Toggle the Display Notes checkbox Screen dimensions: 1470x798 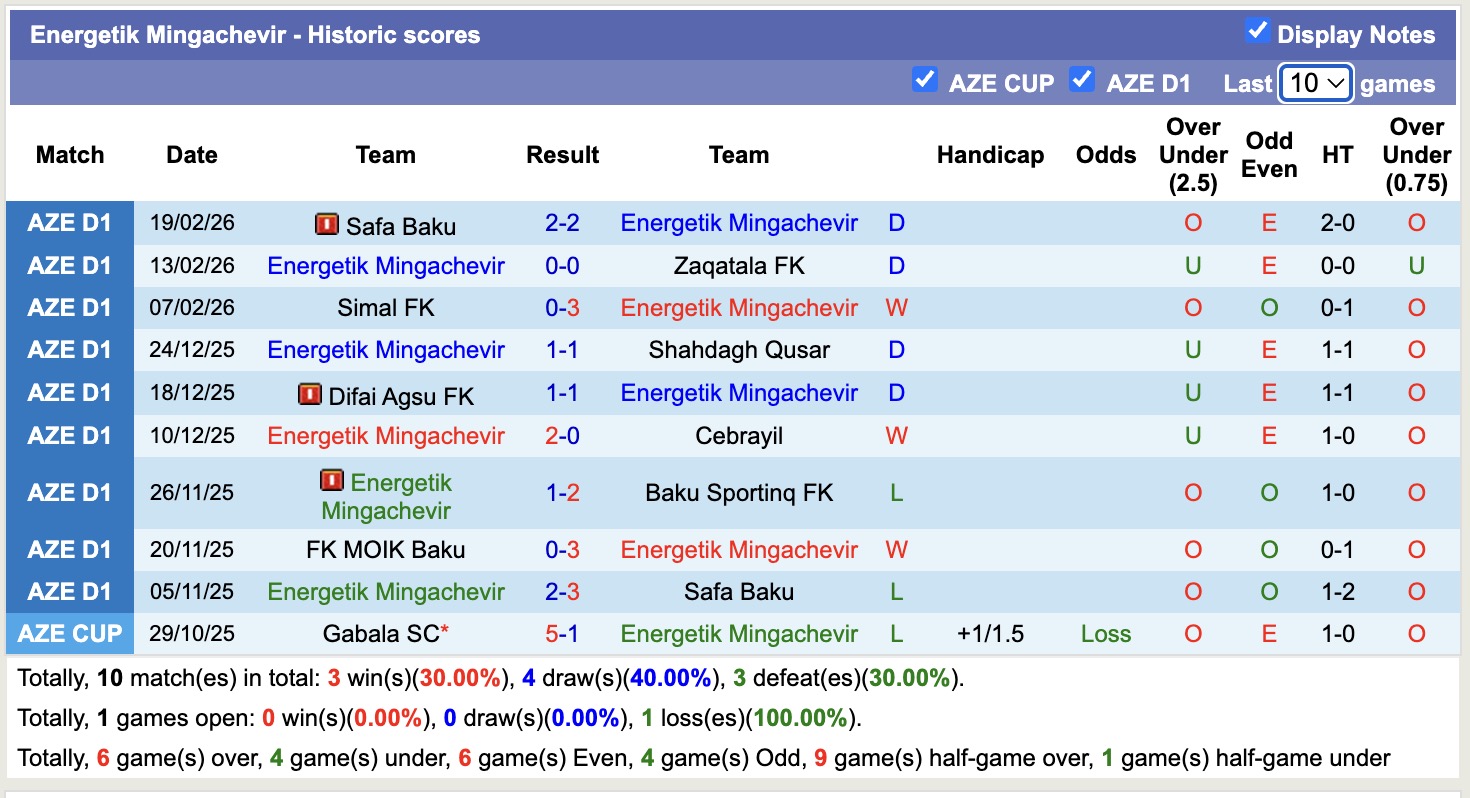click(x=1257, y=31)
